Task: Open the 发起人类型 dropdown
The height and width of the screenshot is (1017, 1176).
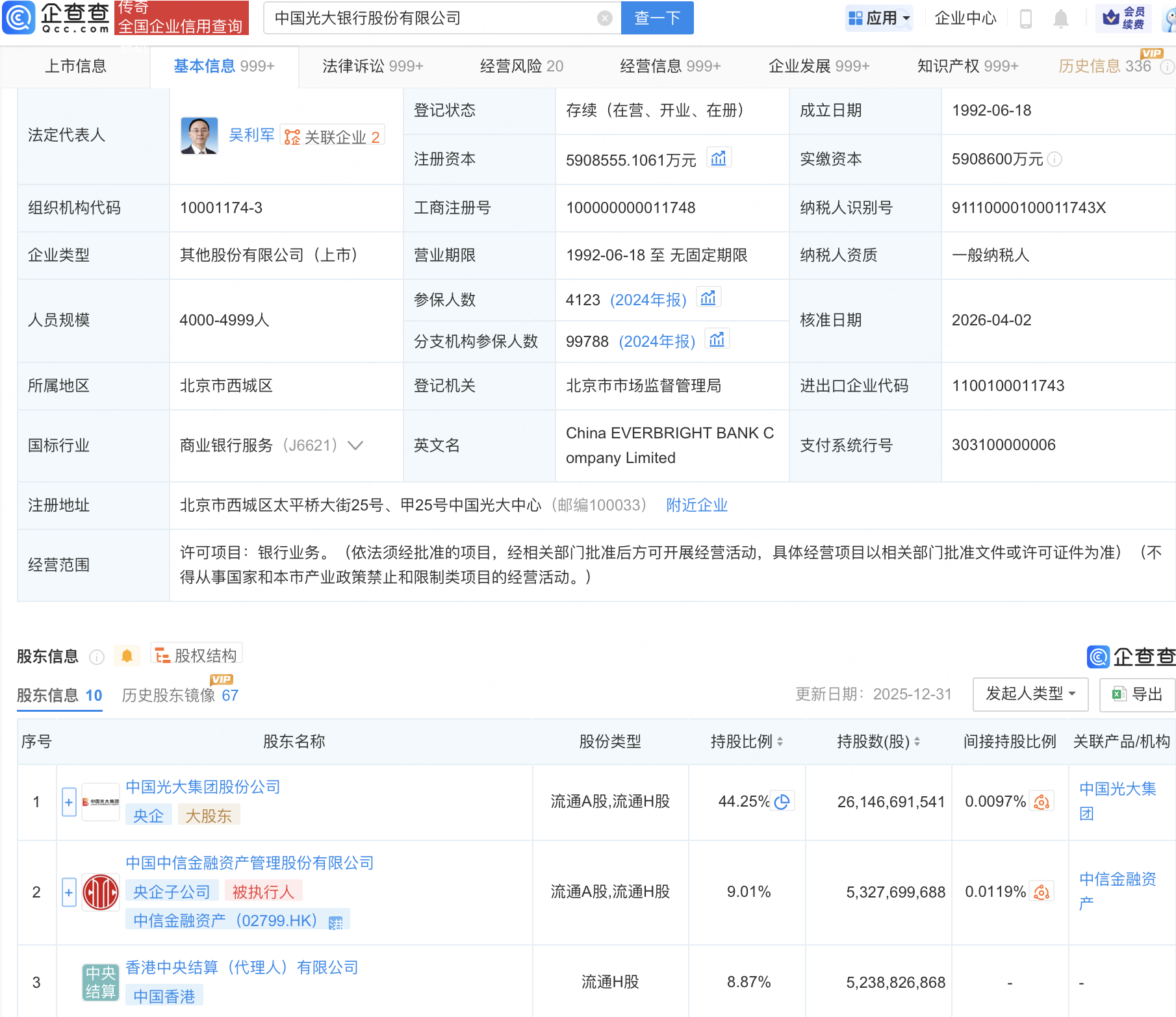Action: 1030,694
